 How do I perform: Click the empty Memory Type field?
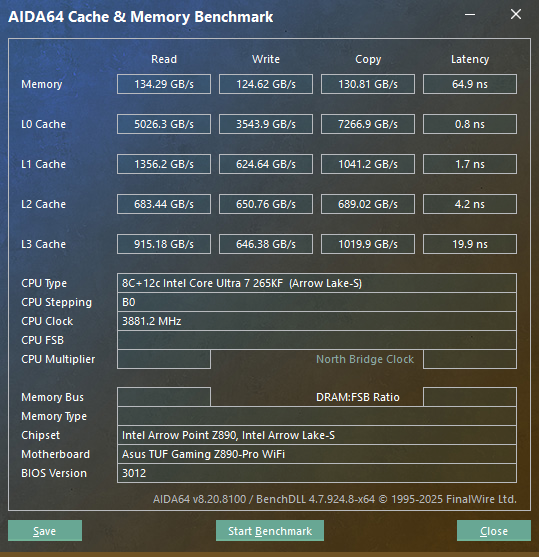tap(317, 416)
